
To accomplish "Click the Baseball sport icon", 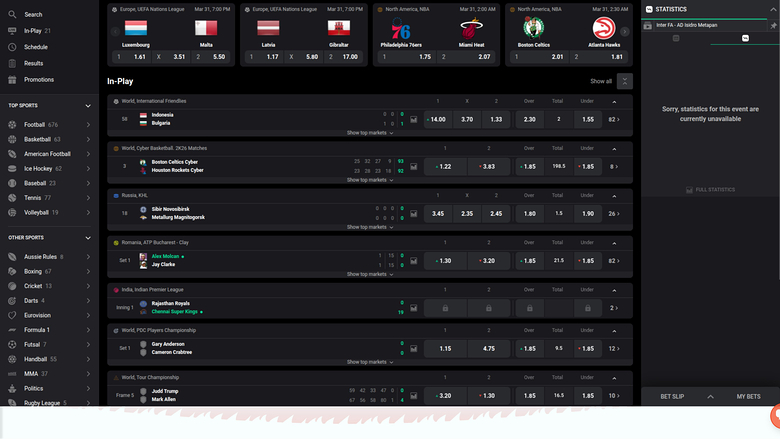I will tap(12, 183).
